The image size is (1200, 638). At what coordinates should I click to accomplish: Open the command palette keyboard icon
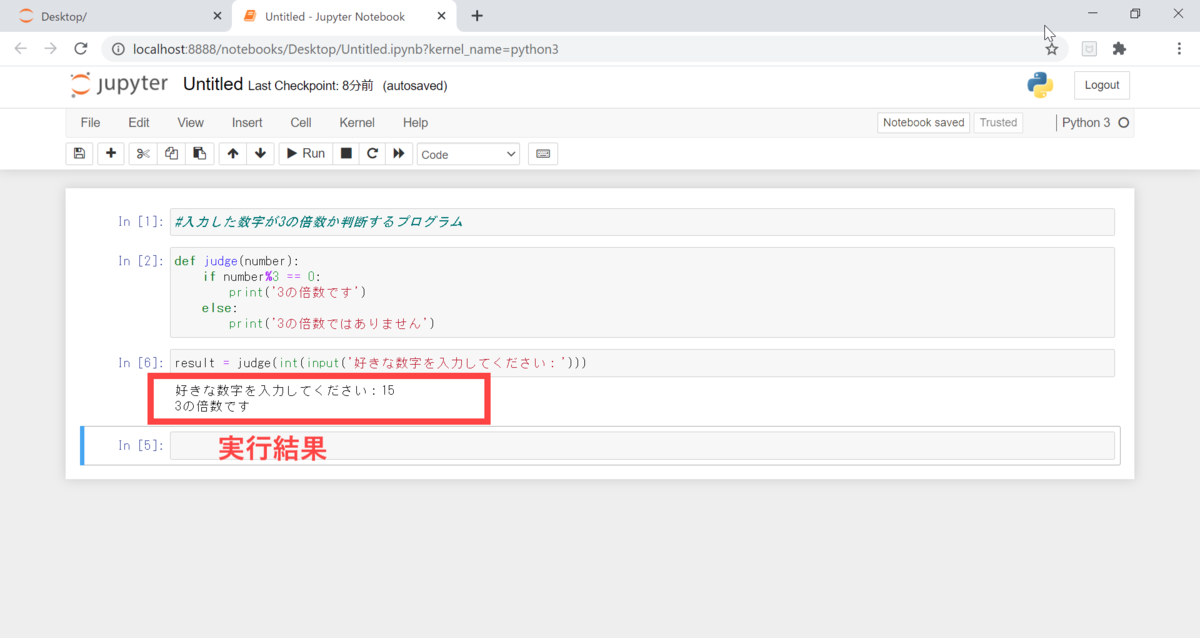(543, 153)
